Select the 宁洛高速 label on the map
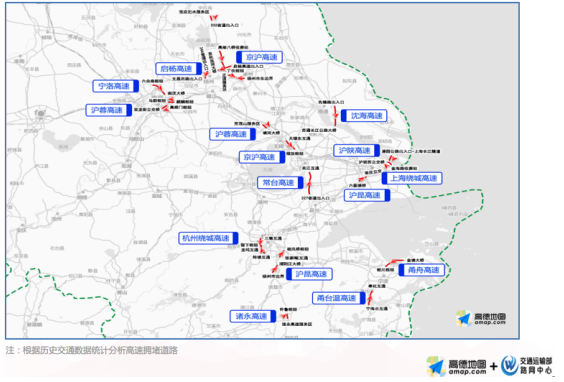Viewport: 564px width, 382px height. tap(115, 86)
